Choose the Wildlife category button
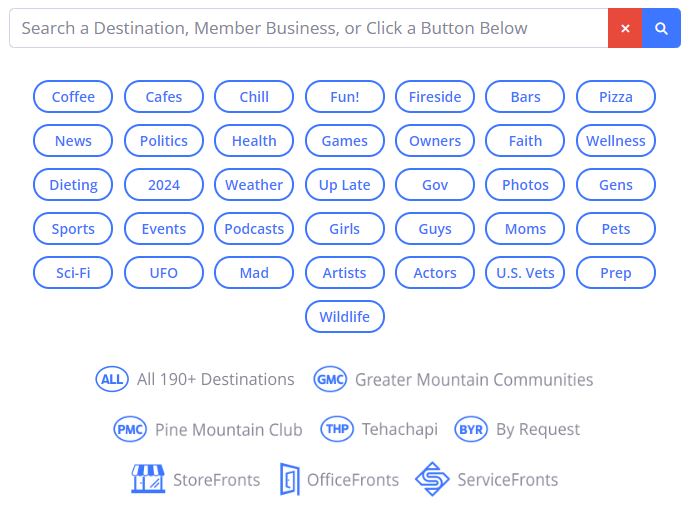Image resolution: width=691 pixels, height=512 pixels. pos(345,317)
